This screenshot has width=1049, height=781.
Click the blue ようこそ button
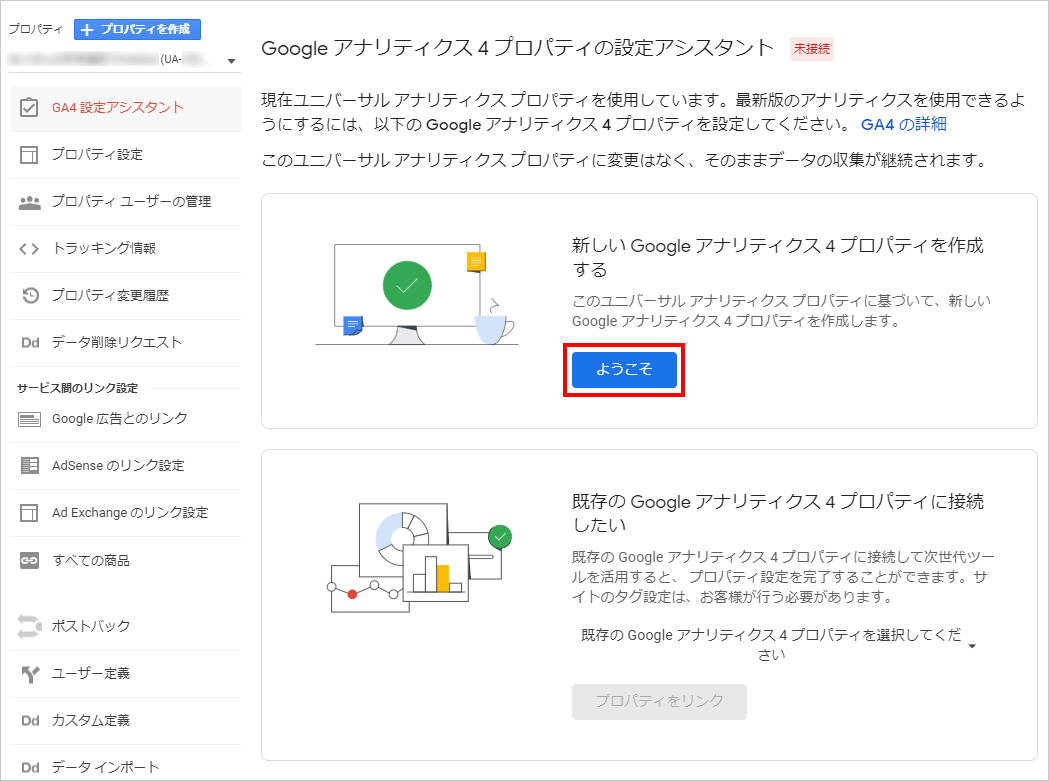(x=624, y=369)
